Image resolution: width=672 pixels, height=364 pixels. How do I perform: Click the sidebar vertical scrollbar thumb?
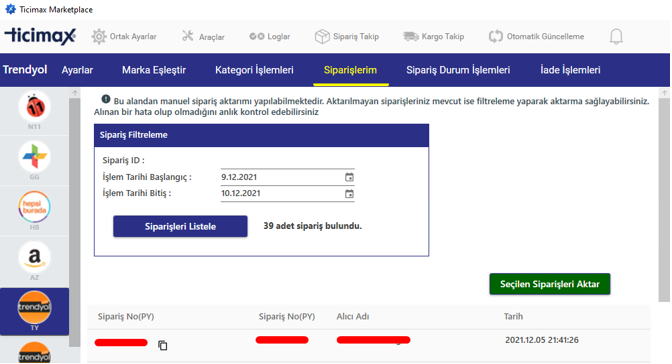pos(75,222)
